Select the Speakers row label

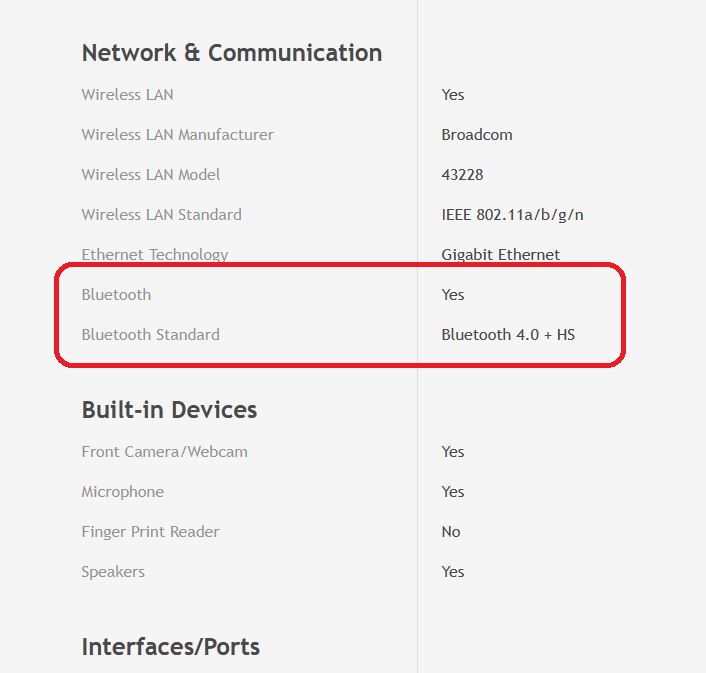(113, 572)
